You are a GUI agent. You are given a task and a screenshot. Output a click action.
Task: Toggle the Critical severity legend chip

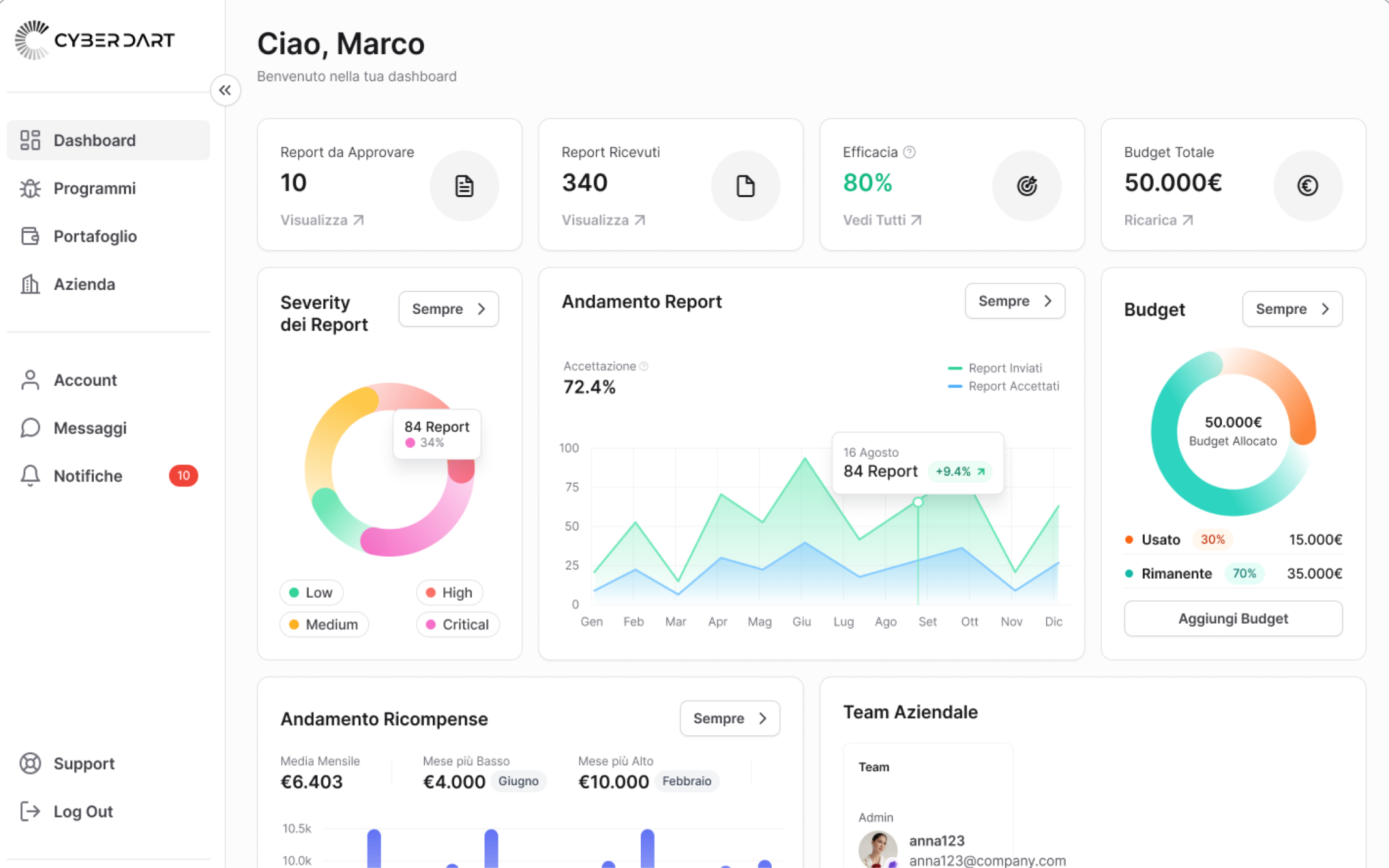(x=457, y=624)
